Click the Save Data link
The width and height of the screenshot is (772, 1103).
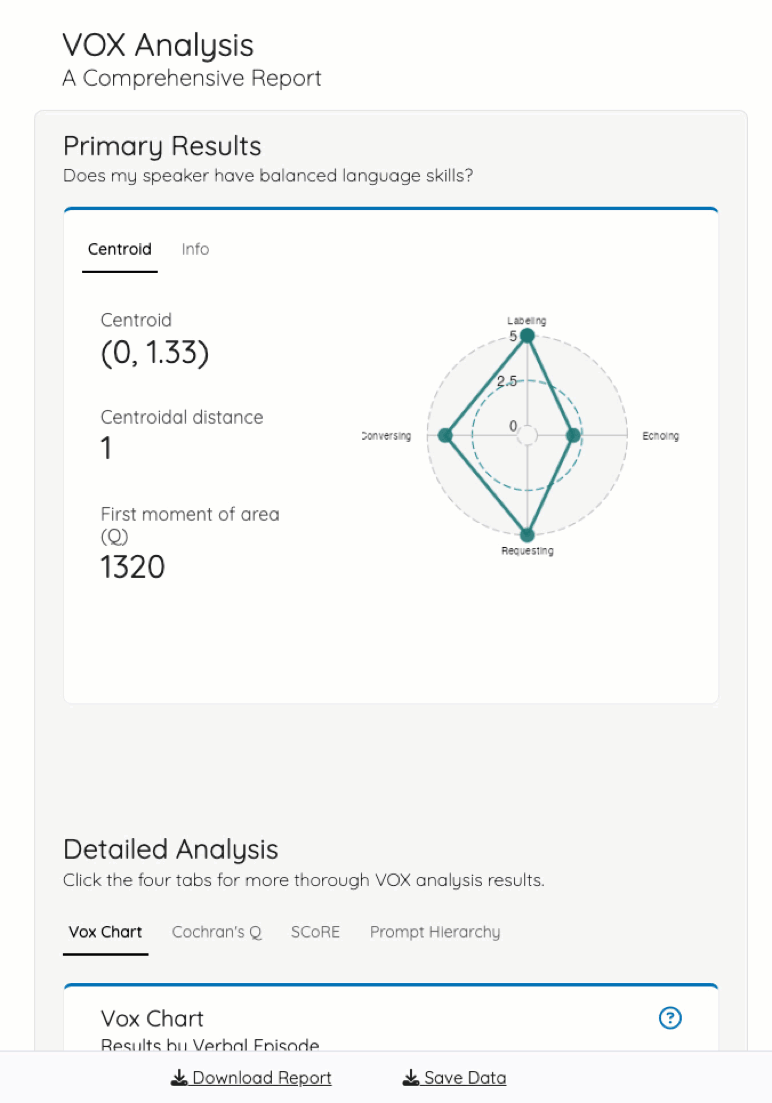465,1078
